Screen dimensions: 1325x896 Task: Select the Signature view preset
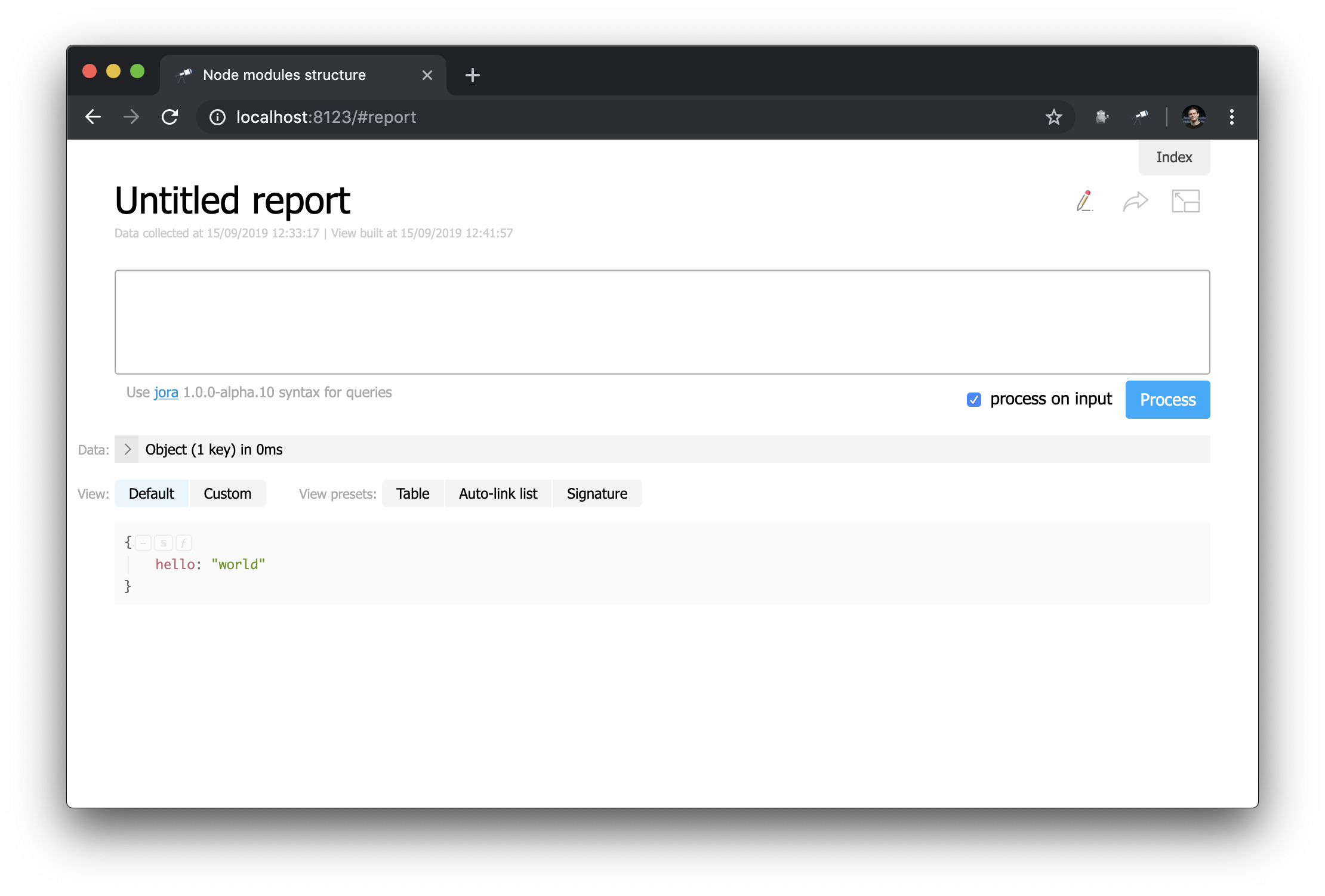point(597,493)
